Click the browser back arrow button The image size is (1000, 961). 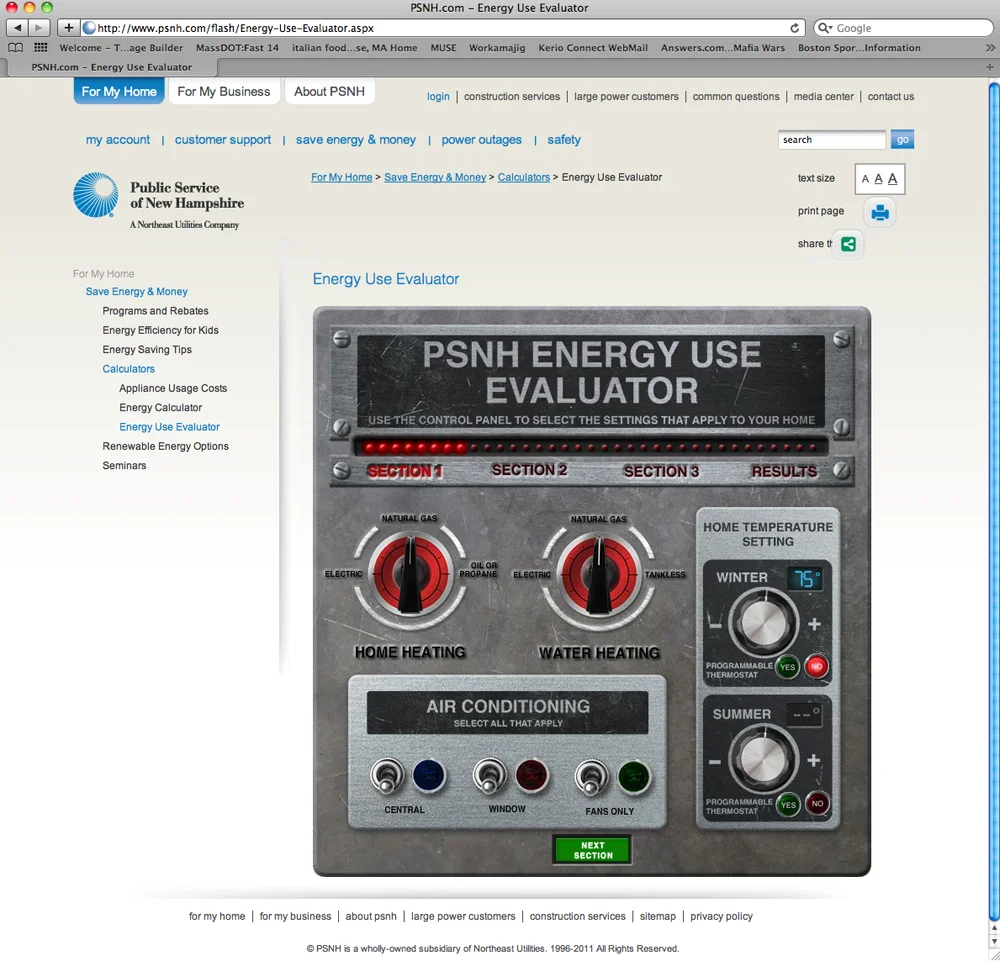pos(17,27)
